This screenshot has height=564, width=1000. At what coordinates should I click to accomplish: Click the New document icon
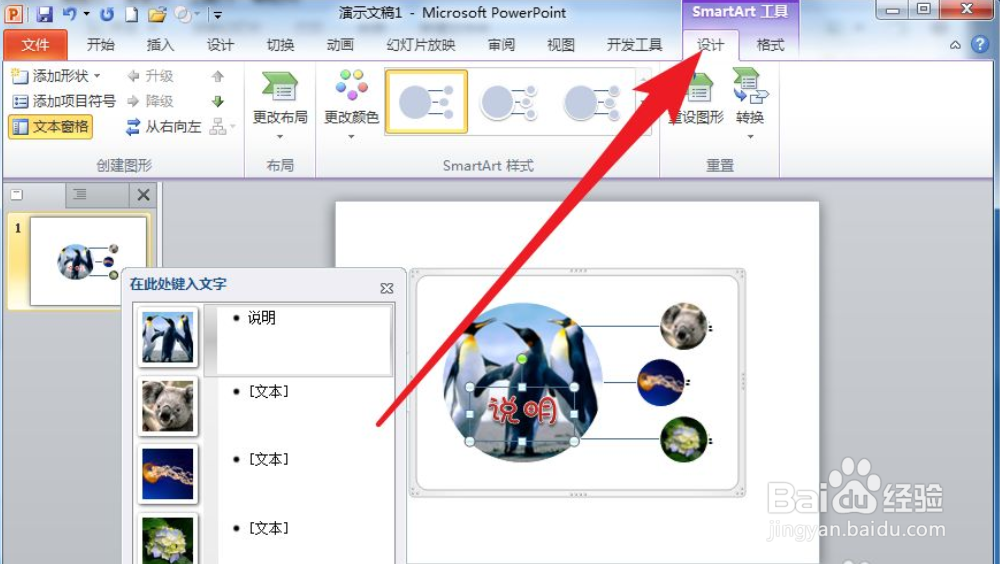pyautogui.click(x=131, y=13)
